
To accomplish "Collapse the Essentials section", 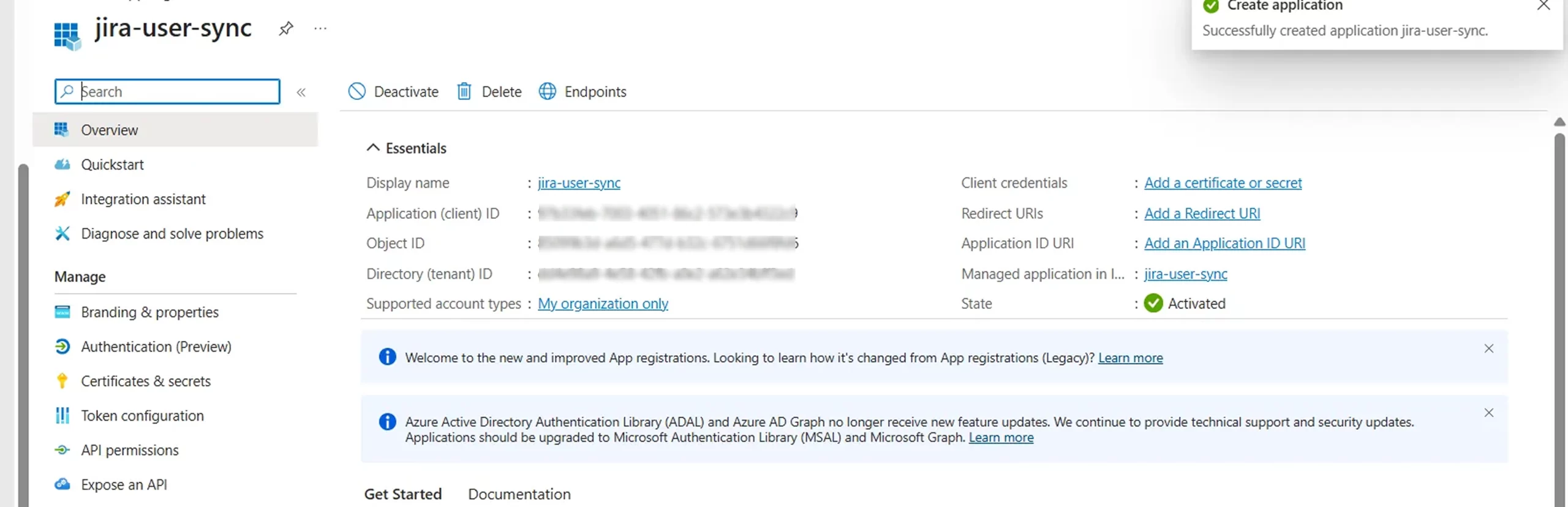I will pos(406,148).
